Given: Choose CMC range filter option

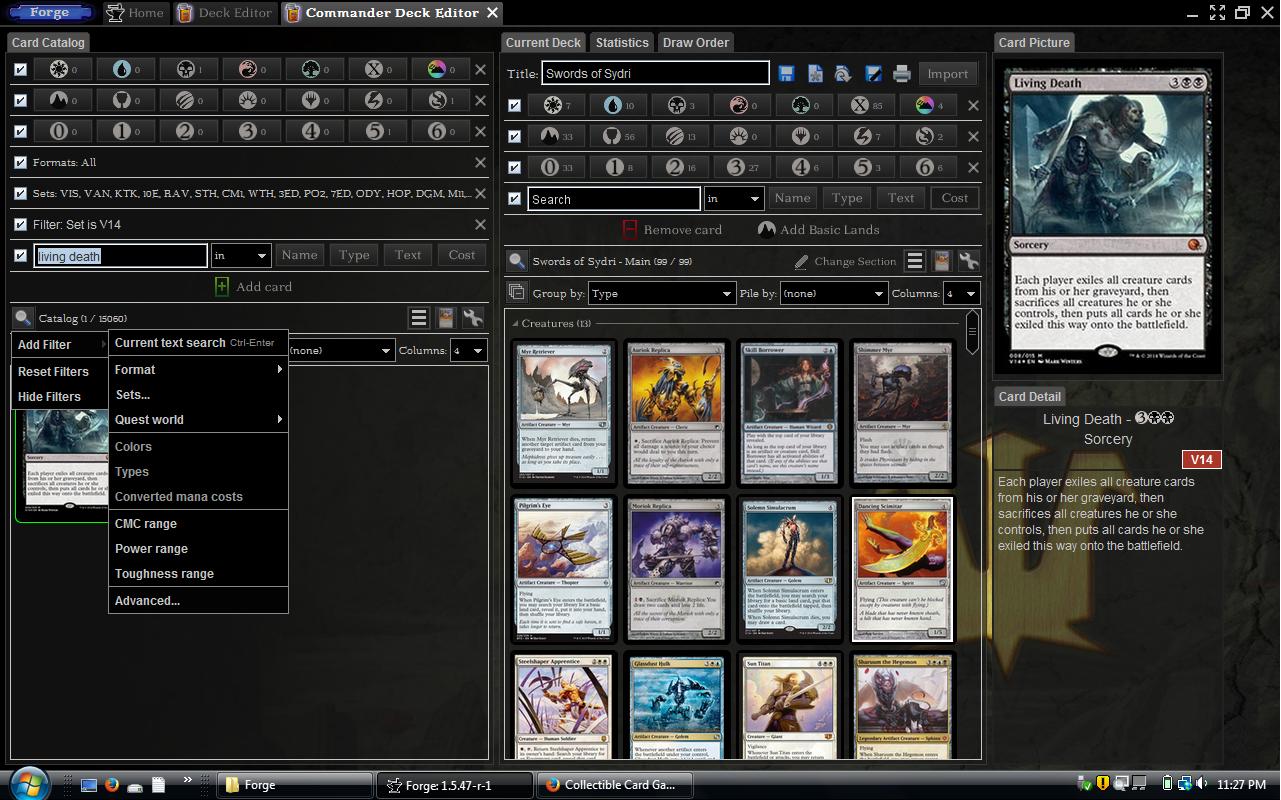Looking at the screenshot, I should click(x=198, y=523).
